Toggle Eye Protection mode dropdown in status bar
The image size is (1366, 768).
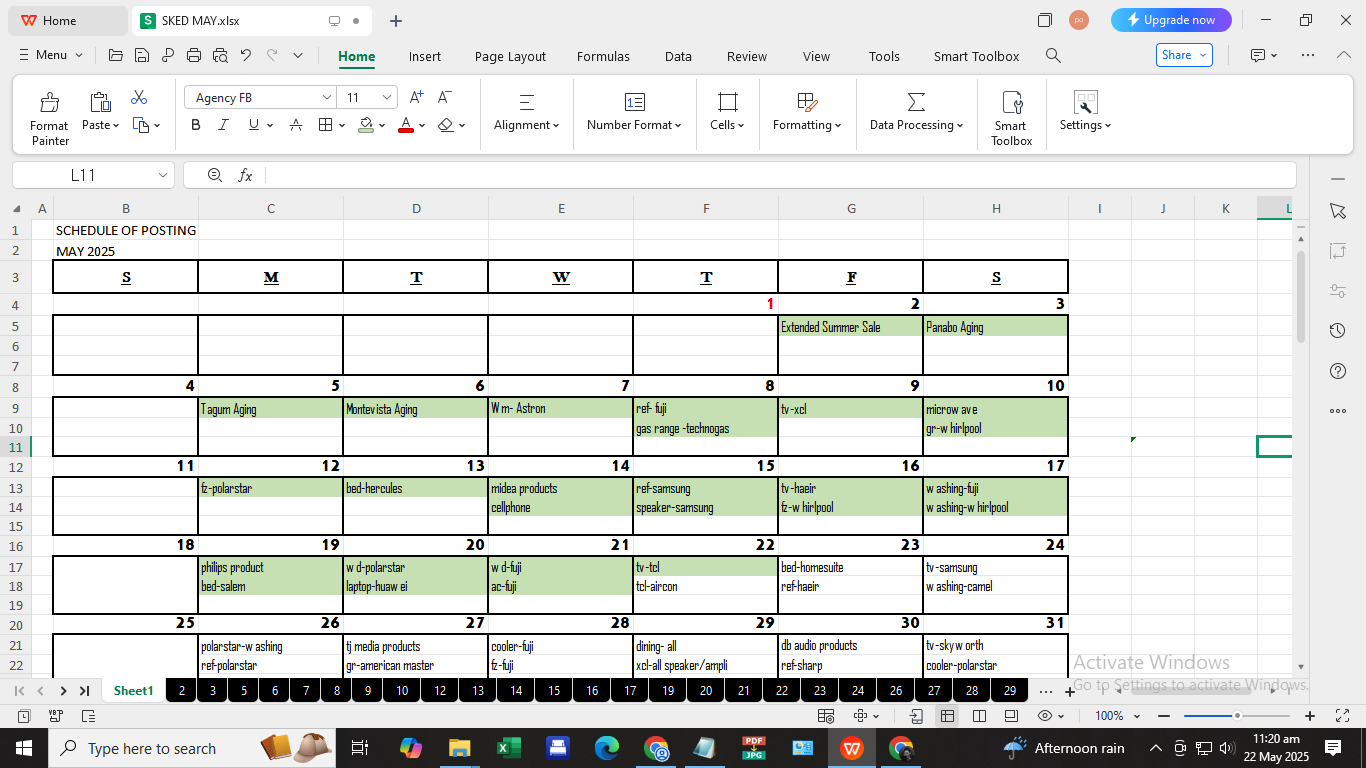(1051, 716)
